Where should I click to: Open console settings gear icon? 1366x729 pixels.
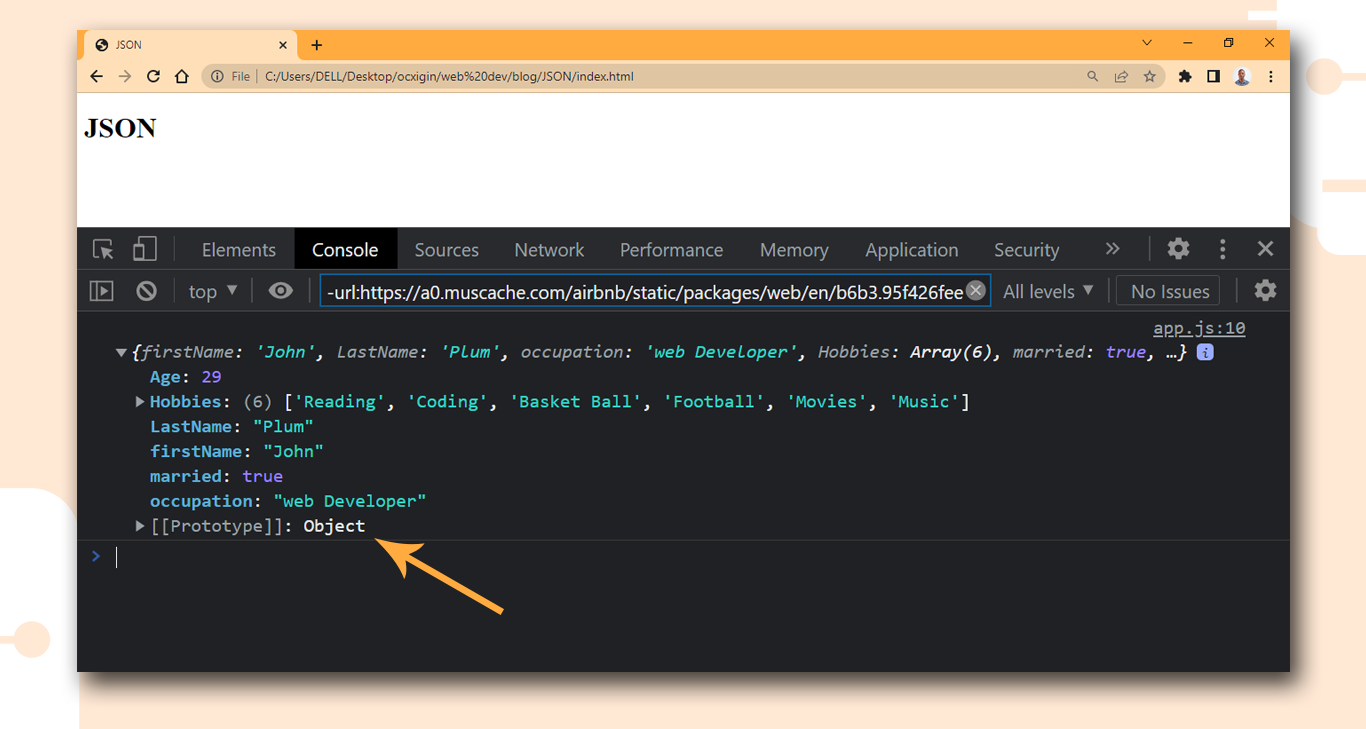[x=1265, y=291]
